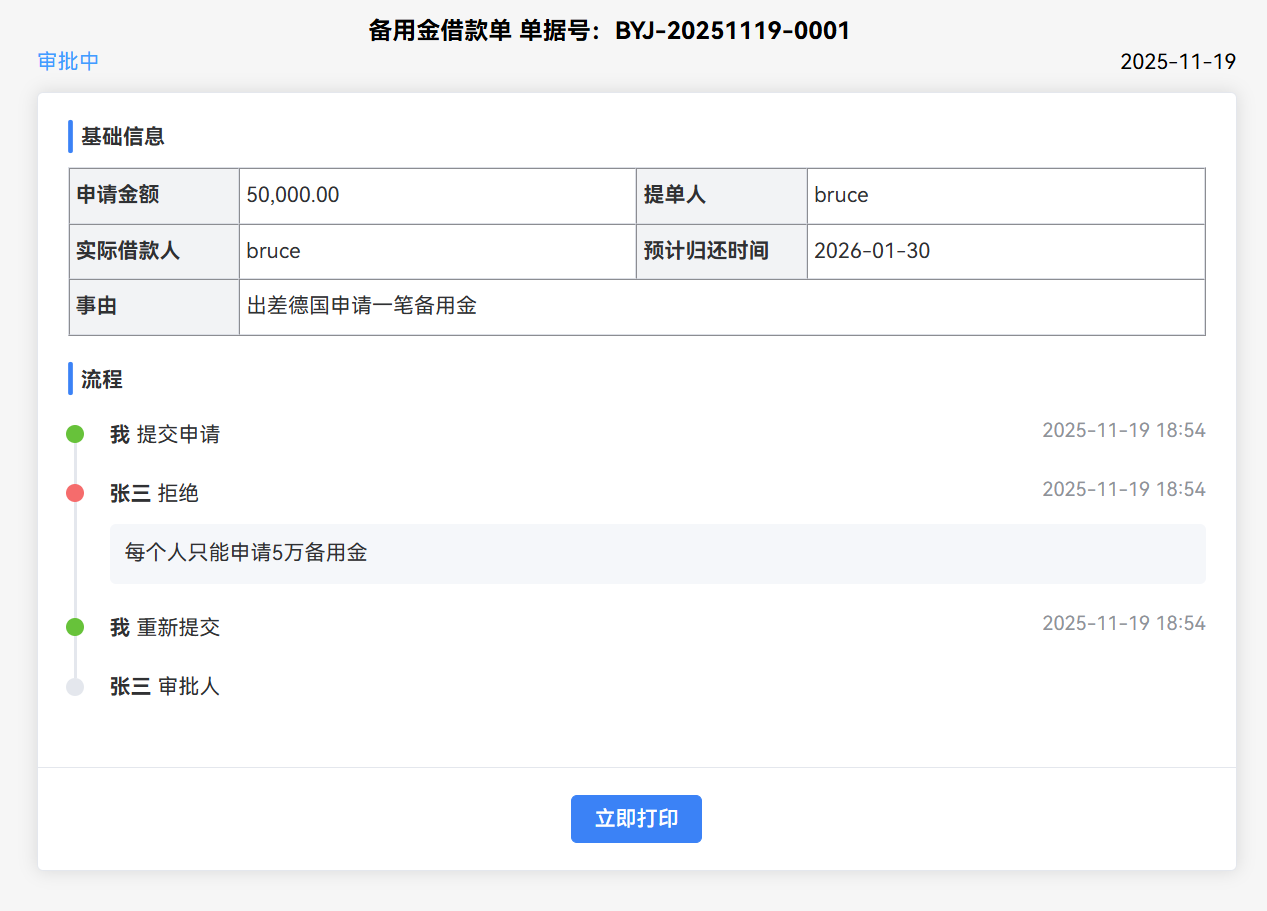Click the 50,000.00 amount value cell

[293, 195]
